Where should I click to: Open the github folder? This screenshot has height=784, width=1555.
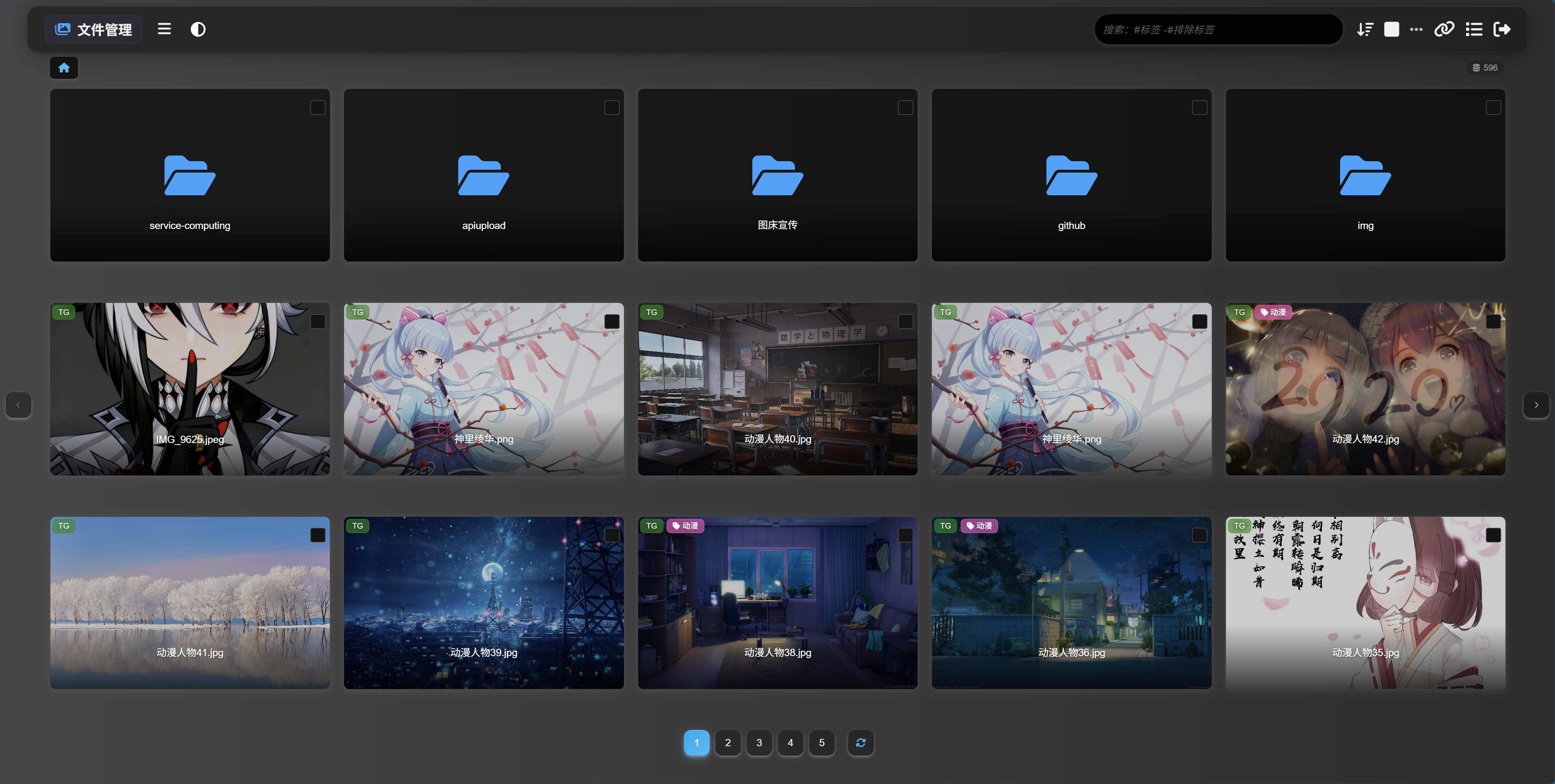point(1071,175)
